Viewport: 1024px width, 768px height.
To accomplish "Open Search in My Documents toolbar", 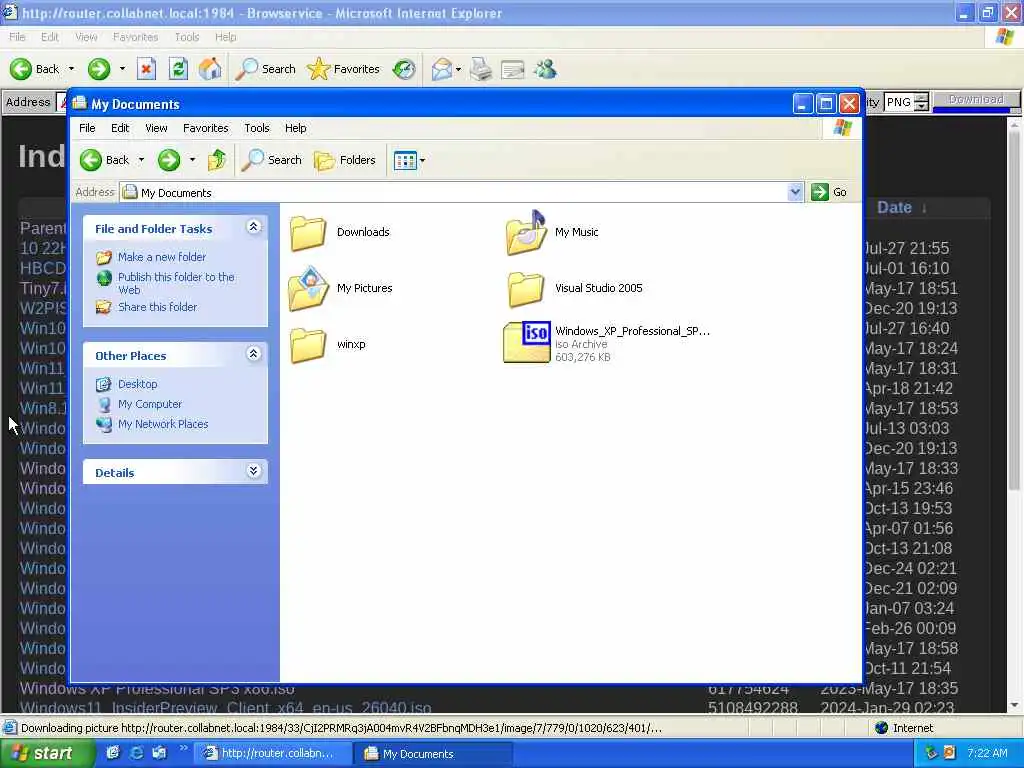I will (272, 160).
